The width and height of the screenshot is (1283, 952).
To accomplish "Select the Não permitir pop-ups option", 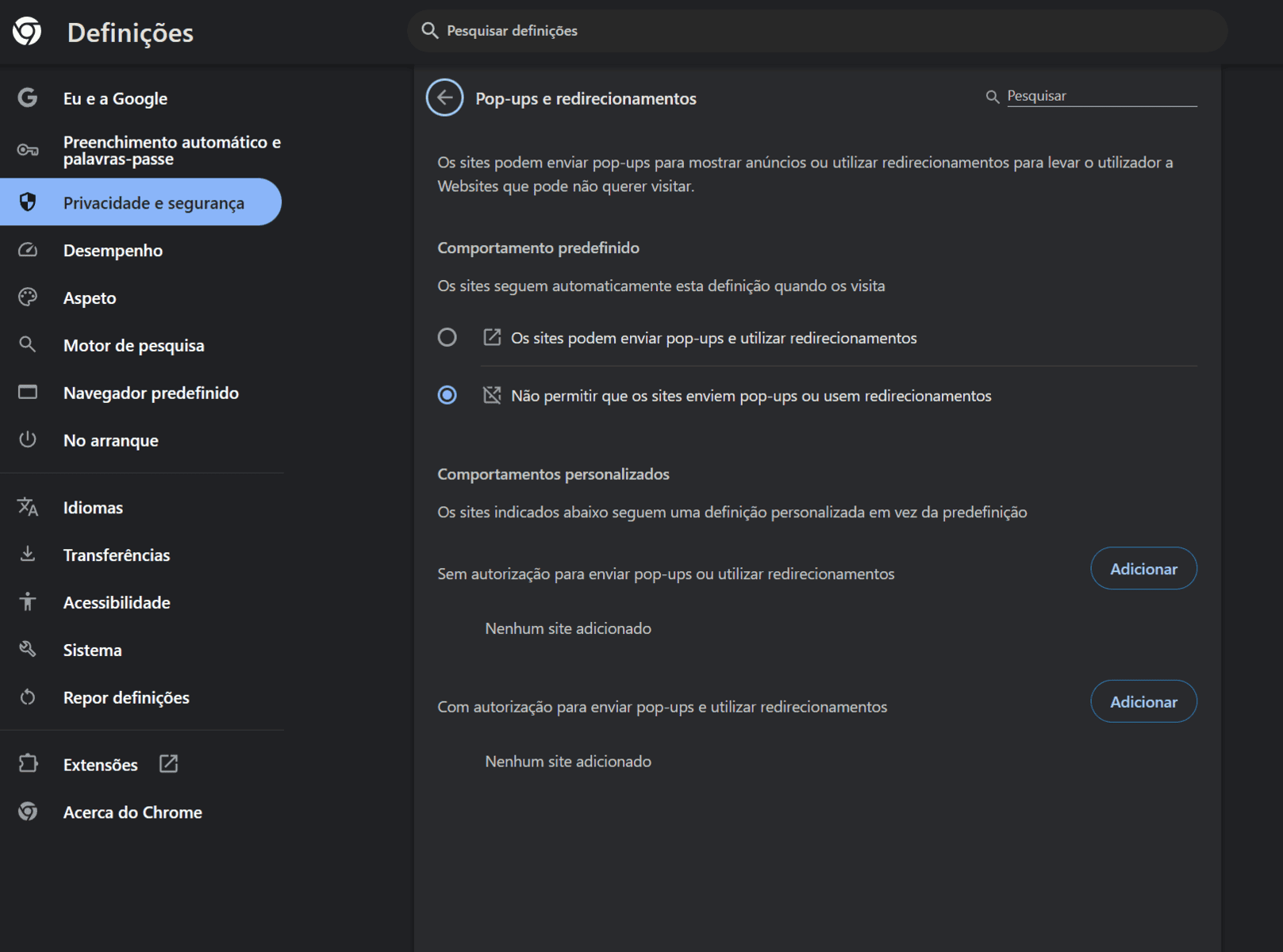I will pyautogui.click(x=447, y=395).
